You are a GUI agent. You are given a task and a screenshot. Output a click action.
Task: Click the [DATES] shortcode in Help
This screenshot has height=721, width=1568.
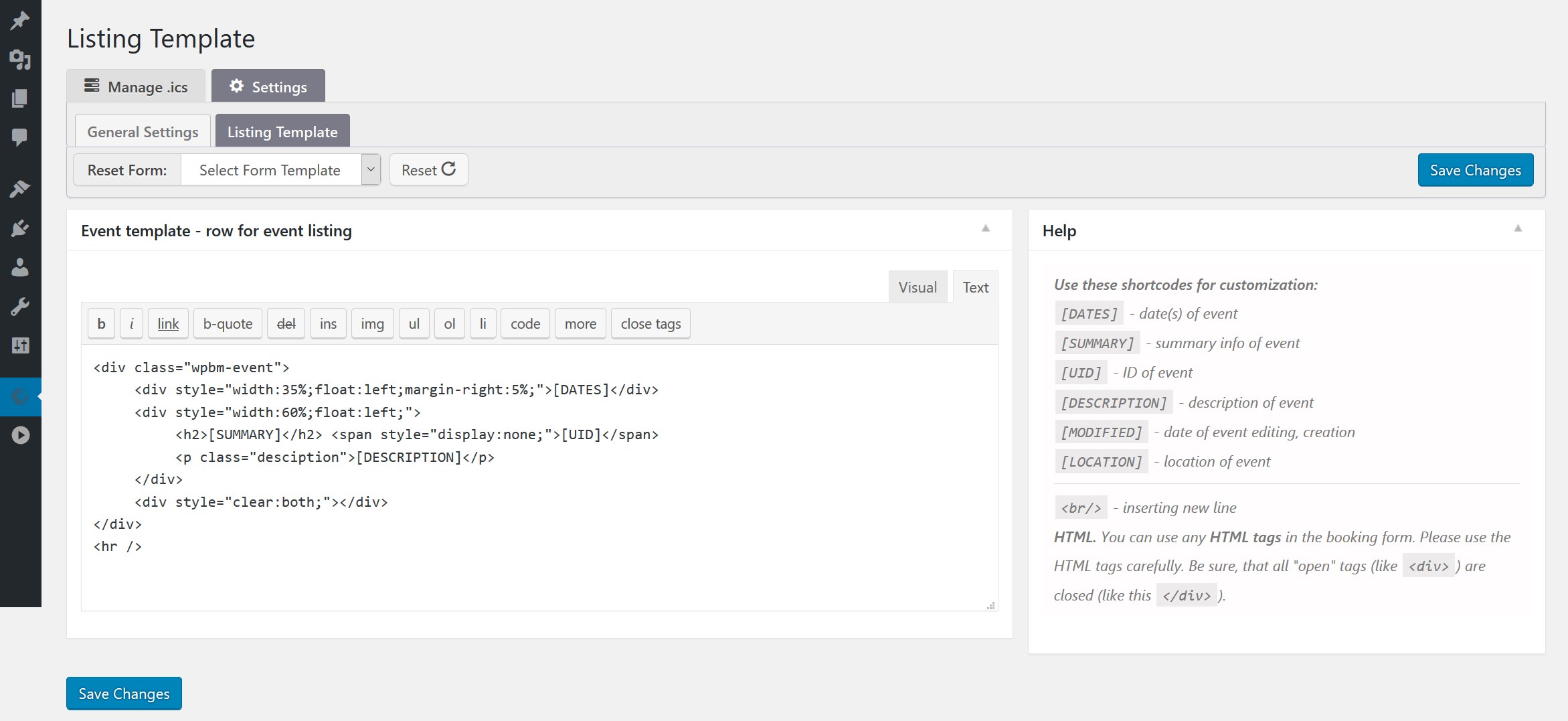coord(1089,313)
